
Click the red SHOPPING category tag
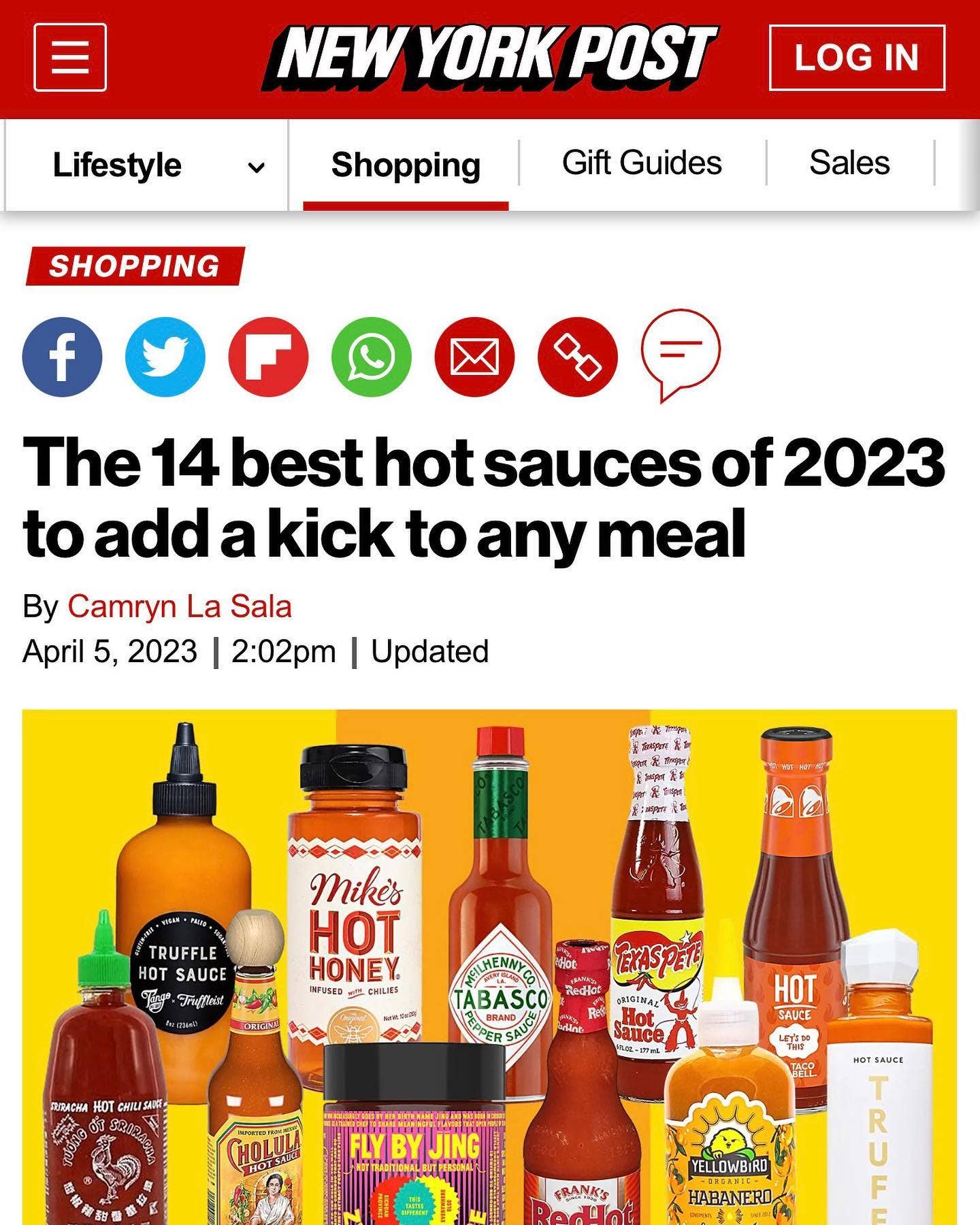(x=135, y=266)
